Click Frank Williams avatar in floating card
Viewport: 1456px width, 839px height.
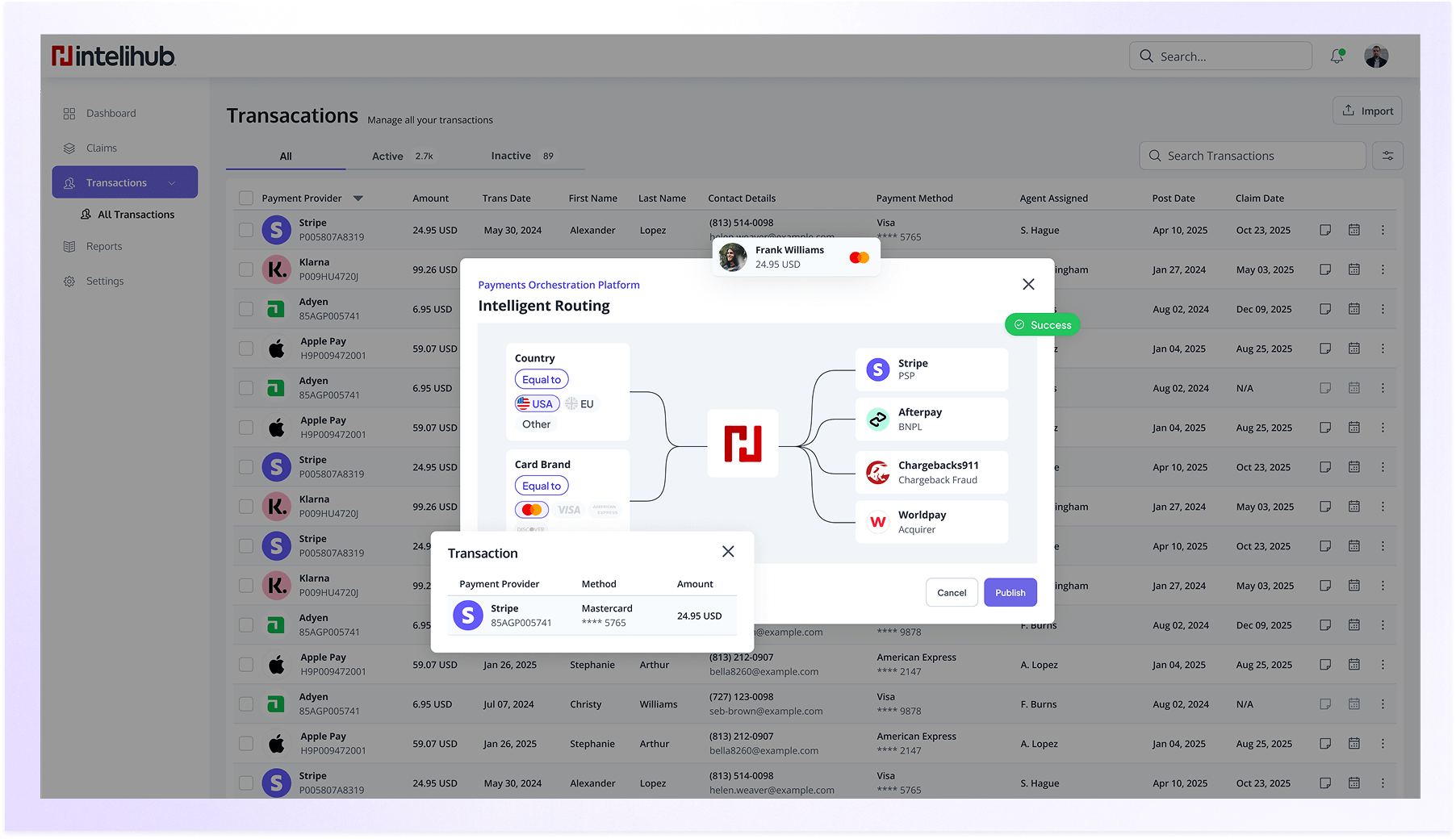733,257
